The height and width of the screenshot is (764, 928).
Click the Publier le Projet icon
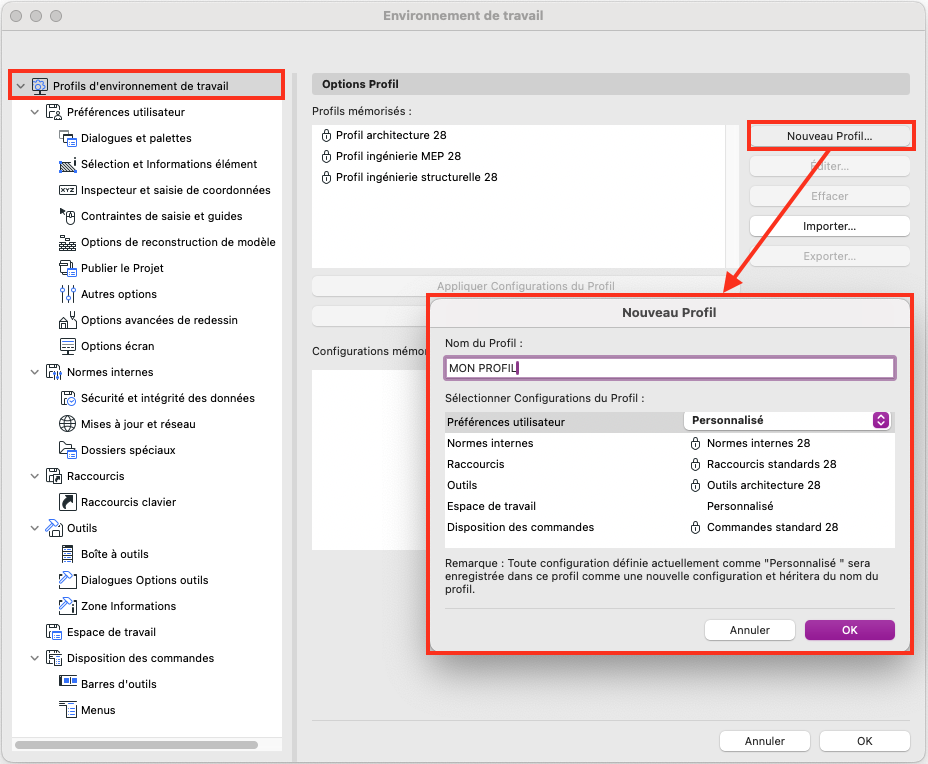pos(67,268)
